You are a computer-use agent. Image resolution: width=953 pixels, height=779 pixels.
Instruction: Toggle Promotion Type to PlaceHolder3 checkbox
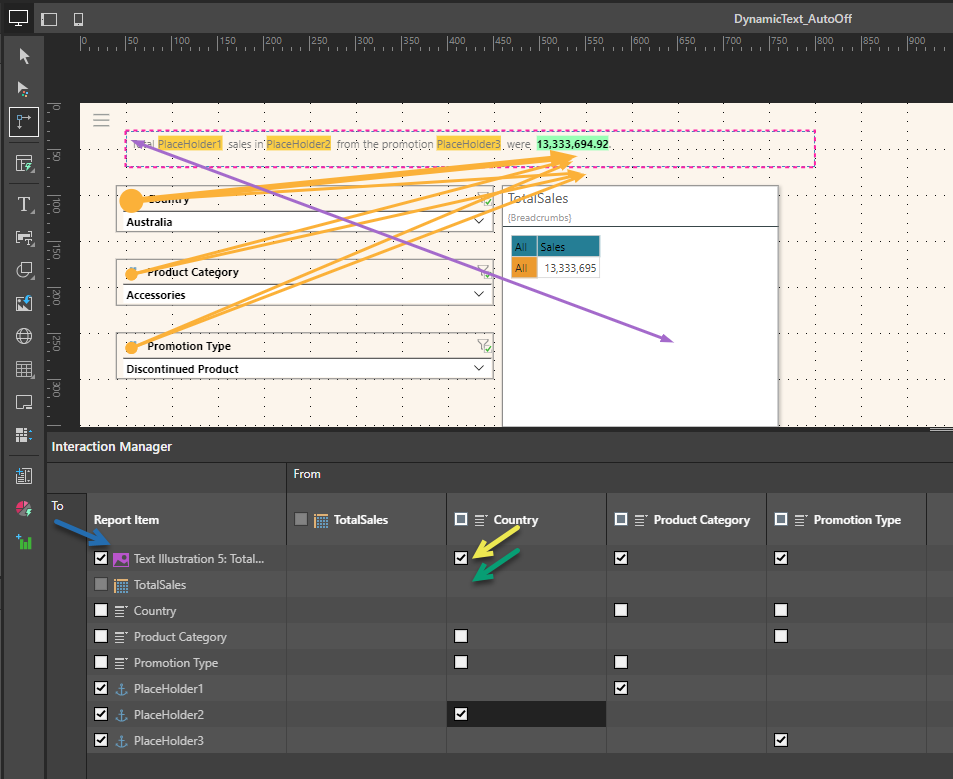click(781, 740)
